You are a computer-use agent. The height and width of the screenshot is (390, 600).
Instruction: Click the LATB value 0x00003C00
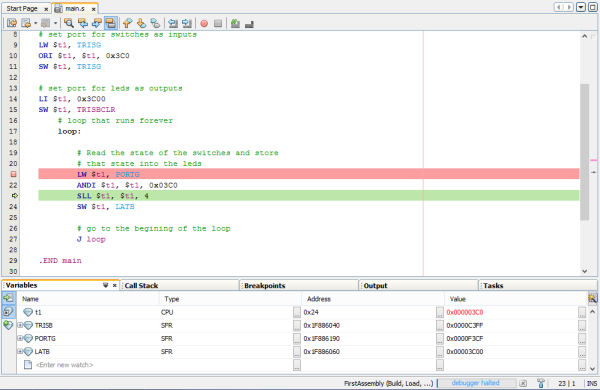465,351
